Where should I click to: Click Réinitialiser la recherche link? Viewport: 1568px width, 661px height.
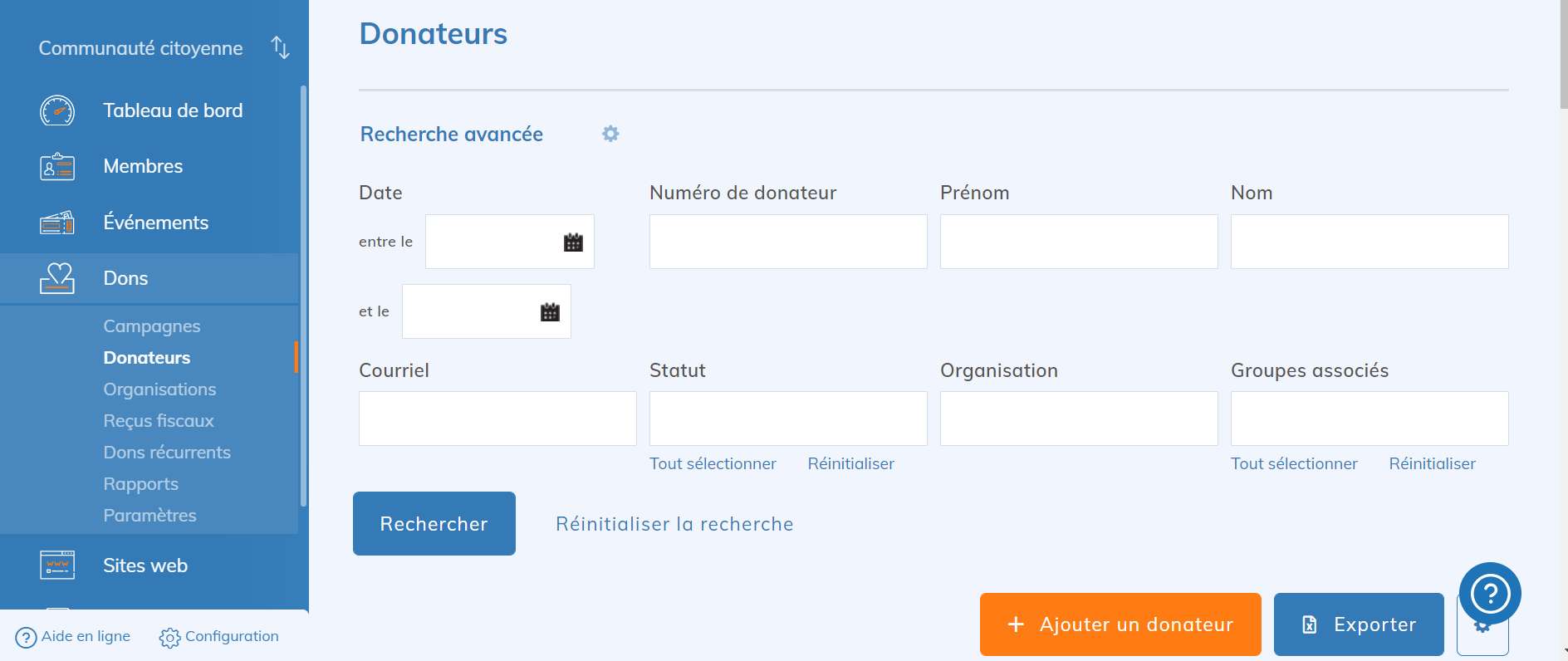tap(674, 524)
